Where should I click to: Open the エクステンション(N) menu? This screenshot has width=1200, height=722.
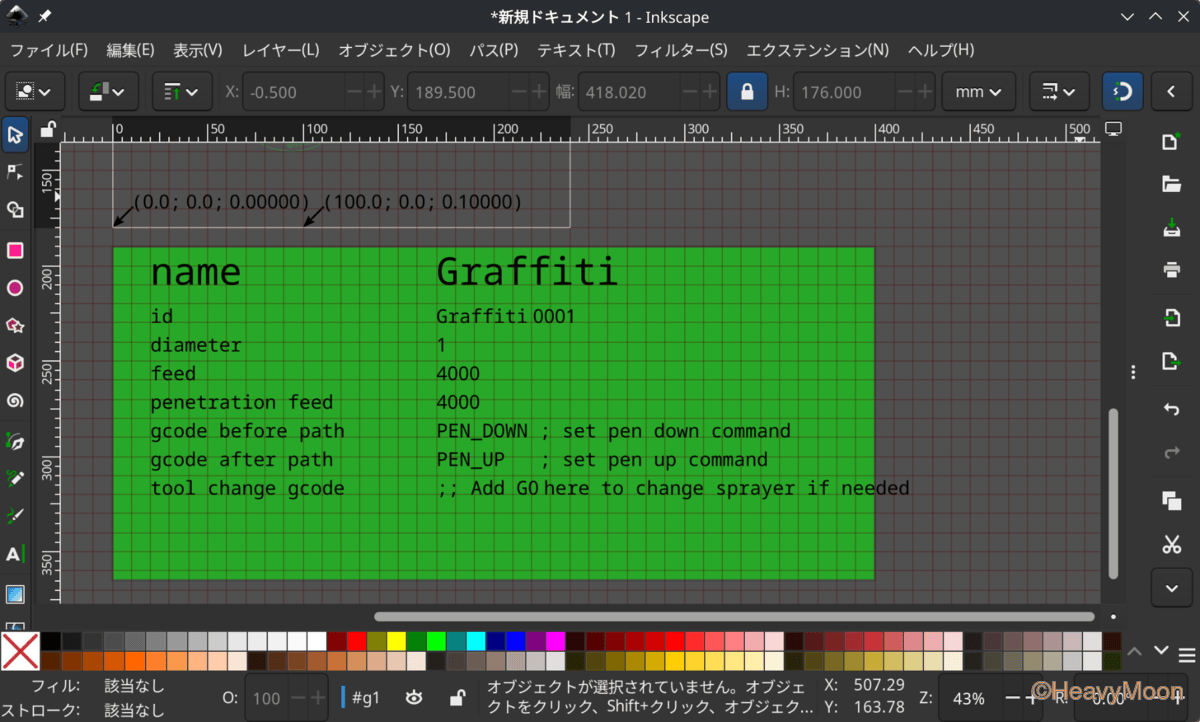(817, 50)
